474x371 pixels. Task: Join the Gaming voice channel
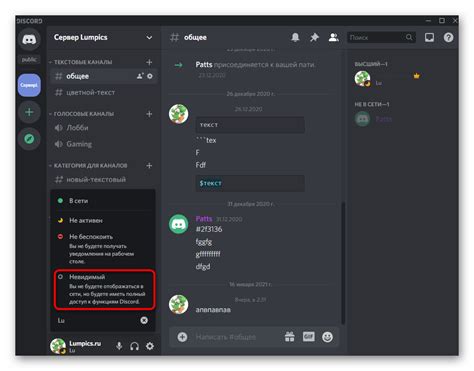pyautogui.click(x=104, y=144)
